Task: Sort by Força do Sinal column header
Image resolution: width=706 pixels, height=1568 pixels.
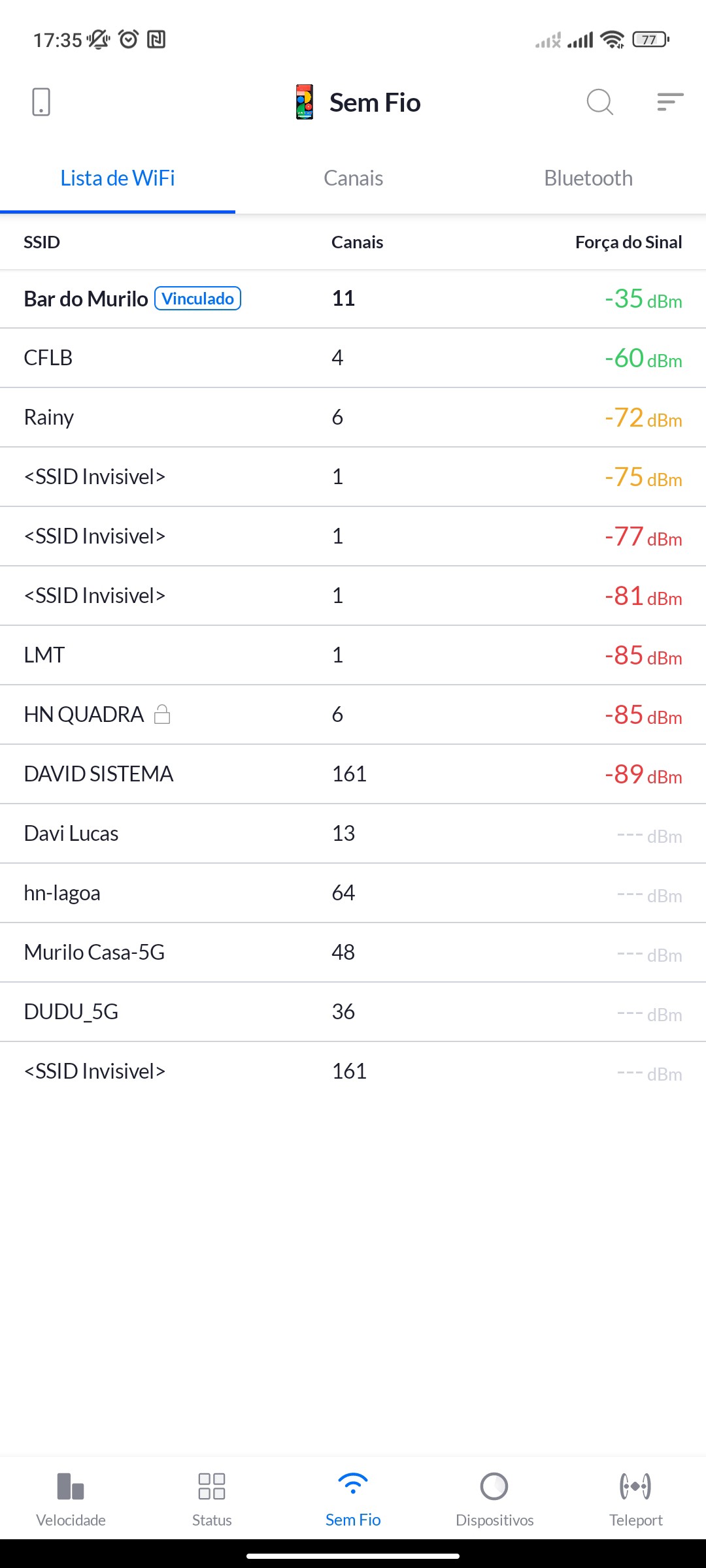Action: pos(628,242)
